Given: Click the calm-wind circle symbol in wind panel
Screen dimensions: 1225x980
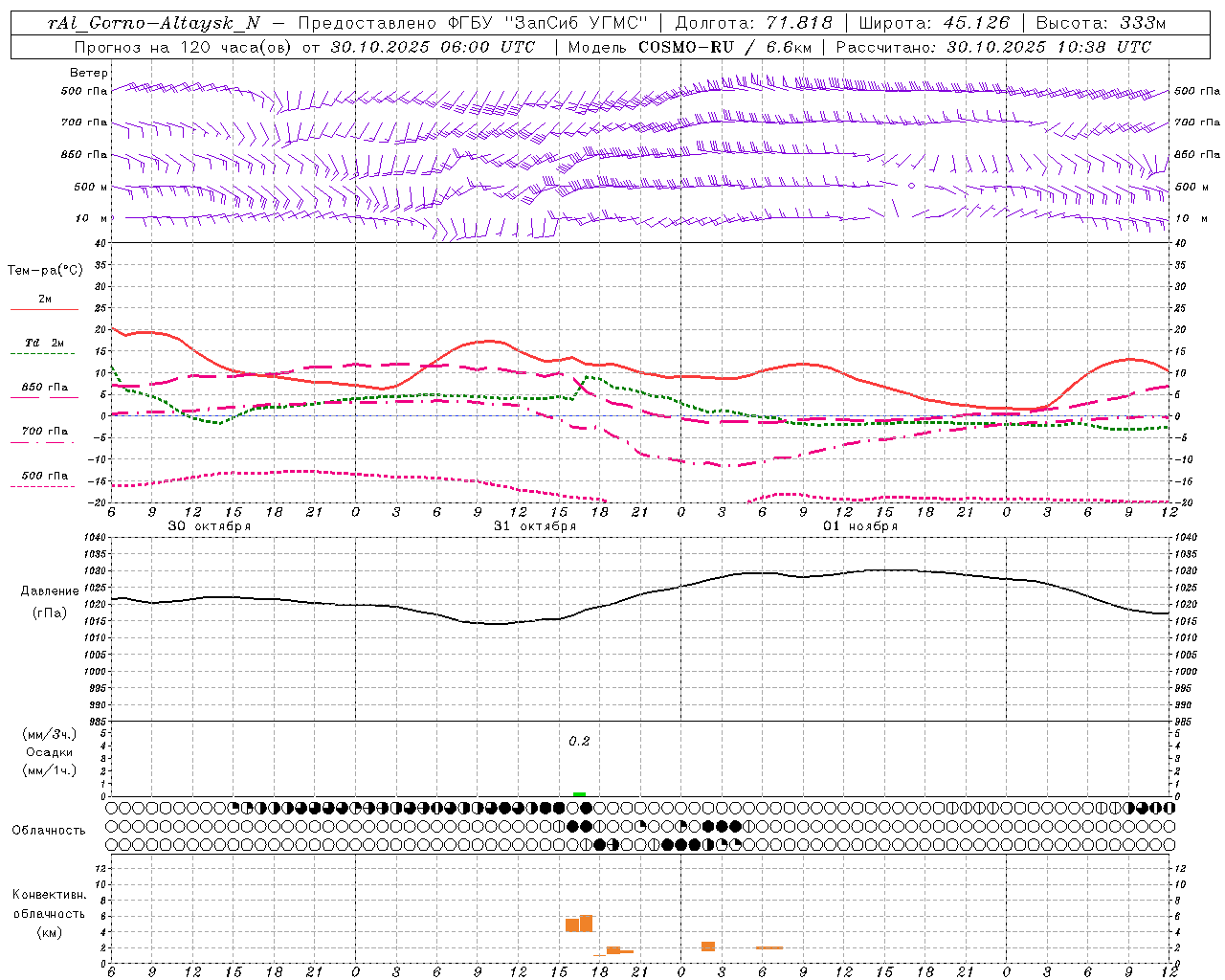Looking at the screenshot, I should point(911,186).
